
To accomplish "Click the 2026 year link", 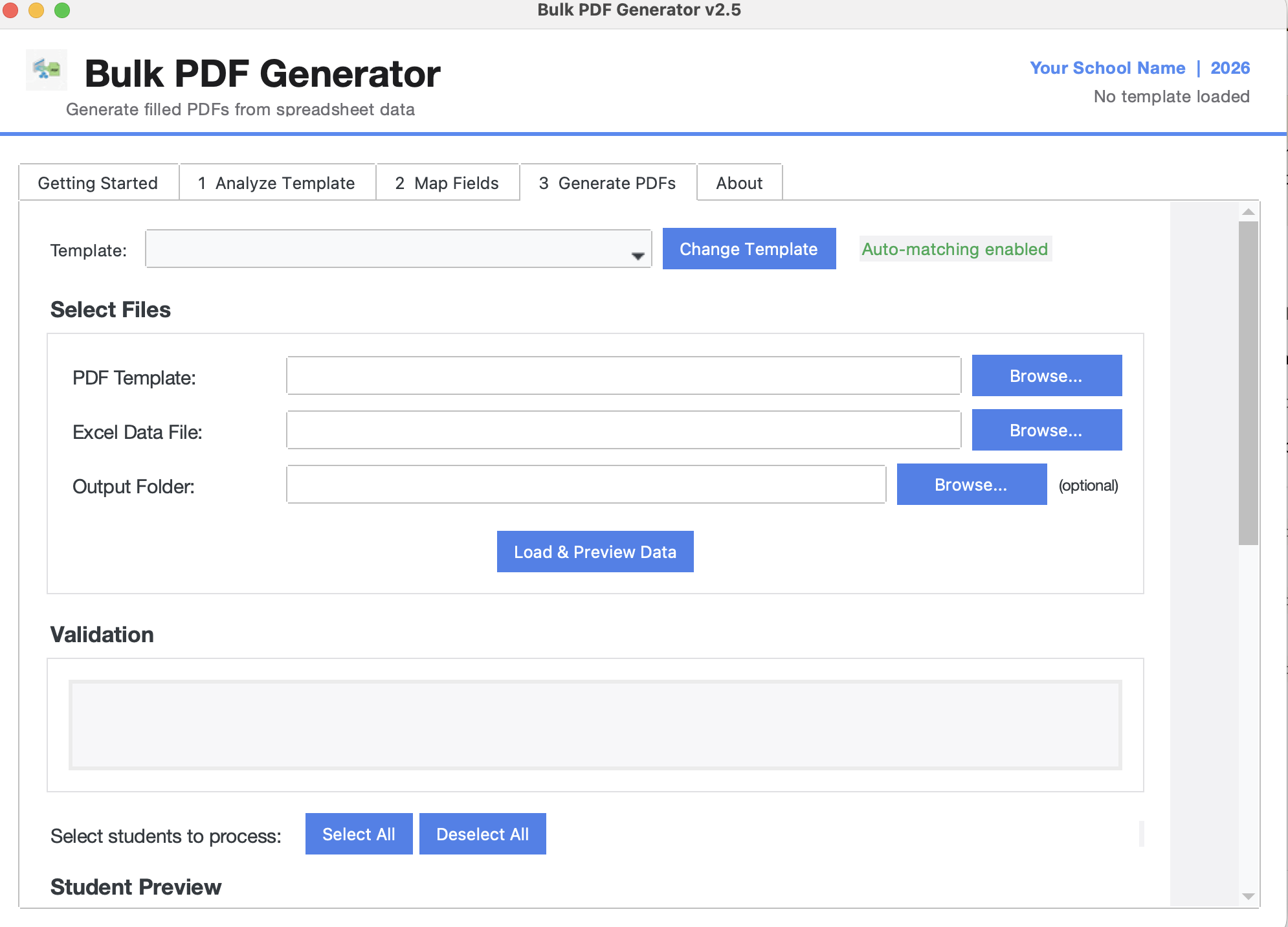I will pos(1230,67).
